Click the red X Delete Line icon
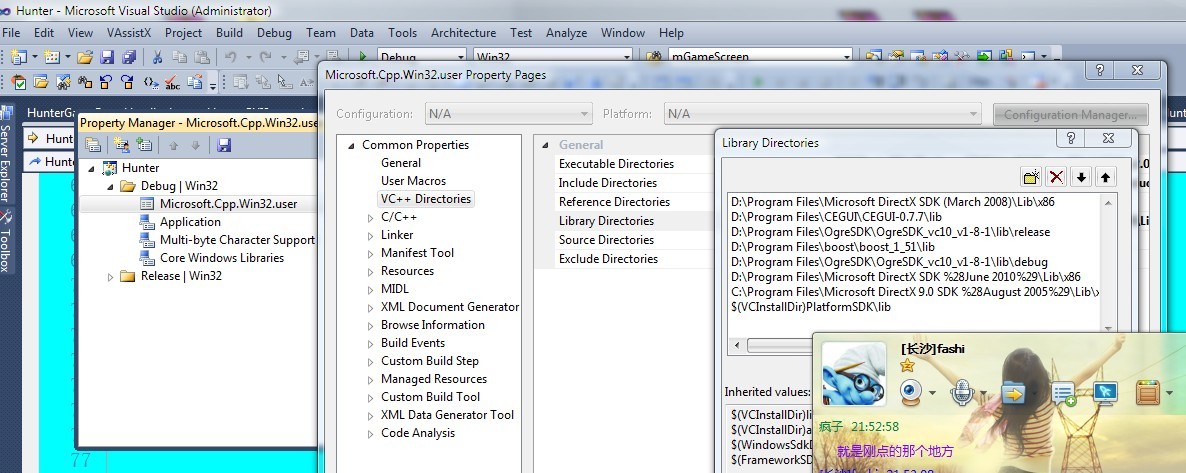Screen dimensions: 1186x473 (x=1056, y=177)
